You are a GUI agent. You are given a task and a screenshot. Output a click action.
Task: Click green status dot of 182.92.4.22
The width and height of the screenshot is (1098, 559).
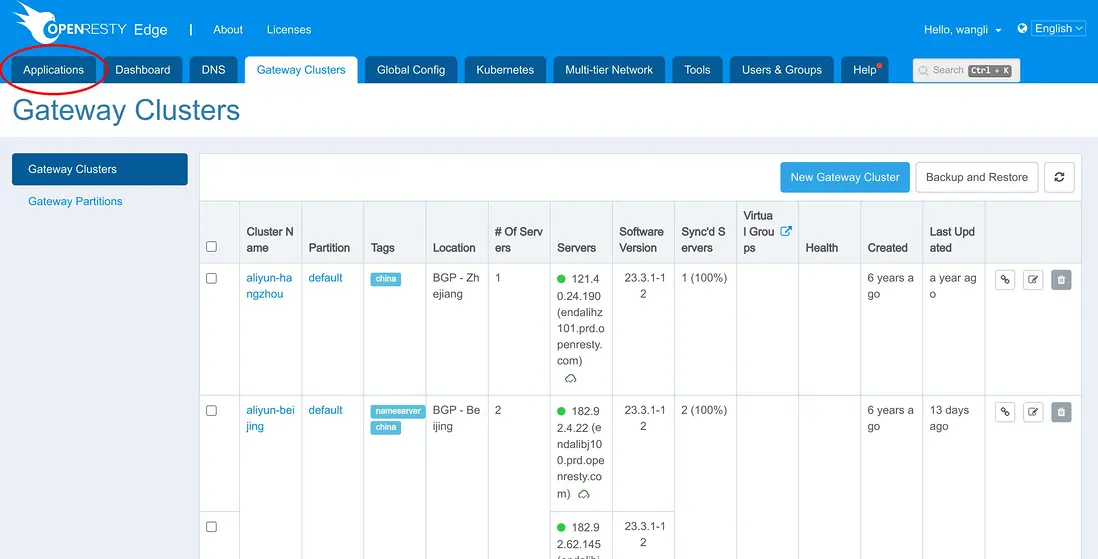[x=561, y=411]
